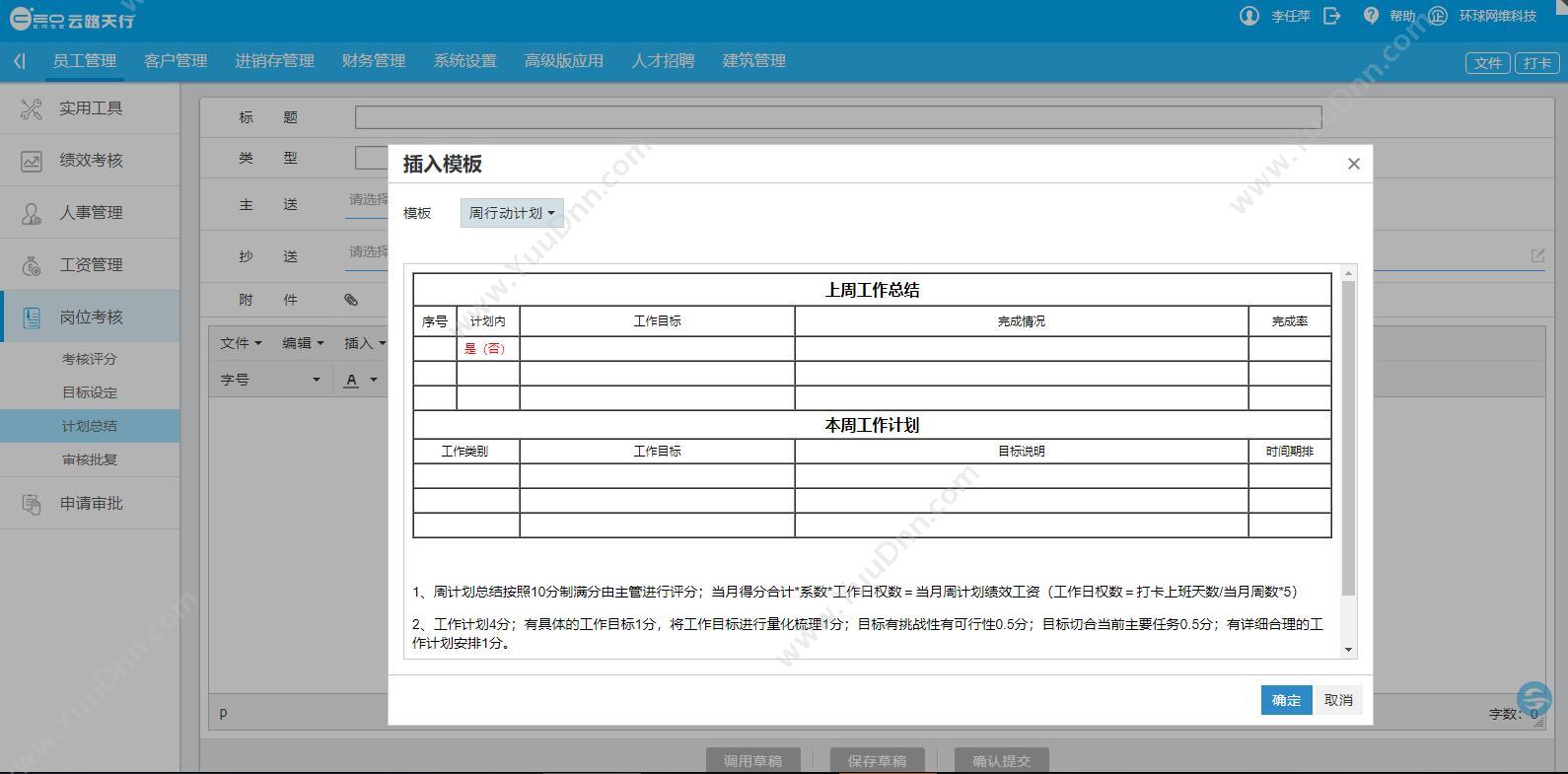Click the 时间期排 column header

1289,452
